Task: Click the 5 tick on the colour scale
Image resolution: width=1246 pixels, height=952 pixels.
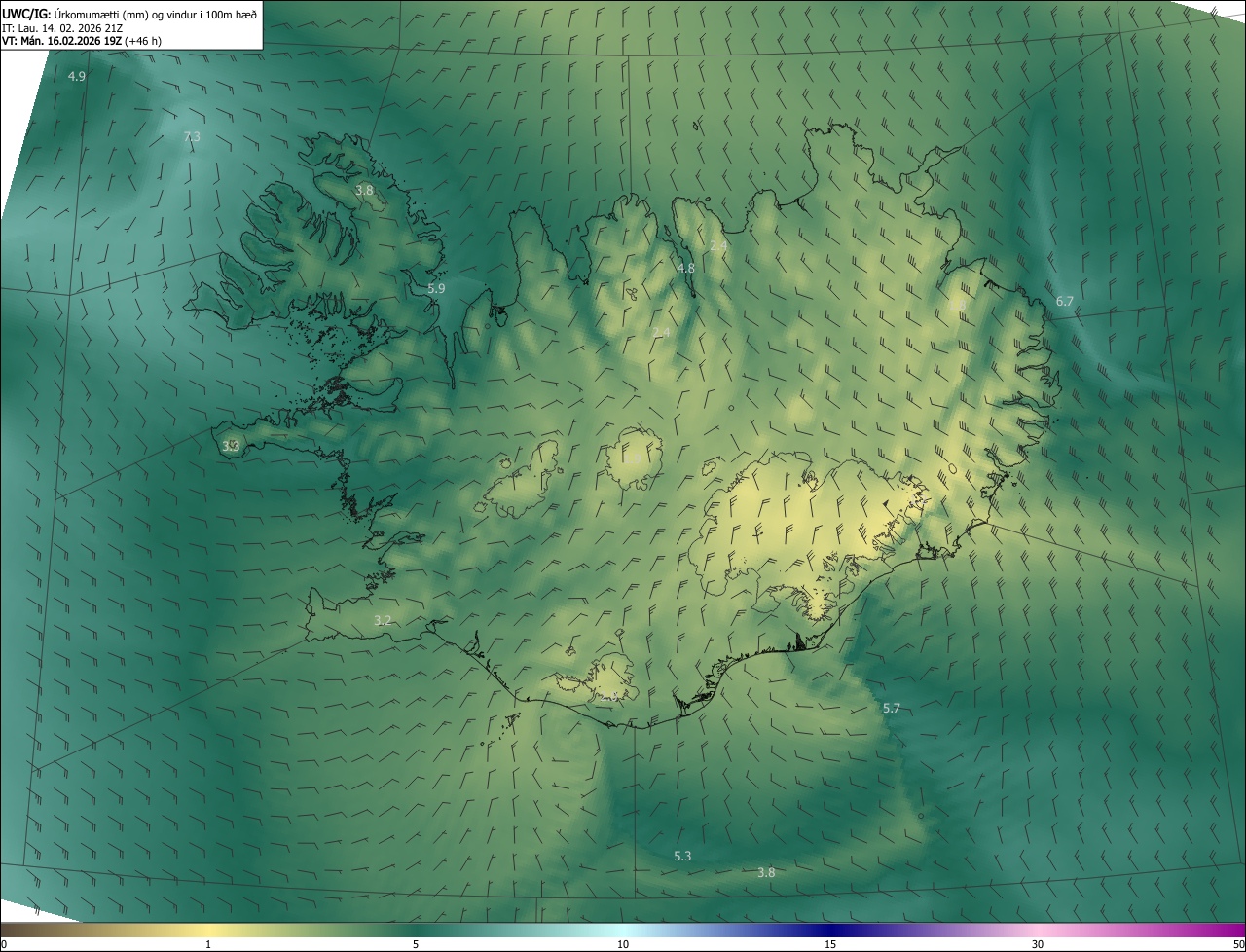Action: tap(416, 944)
